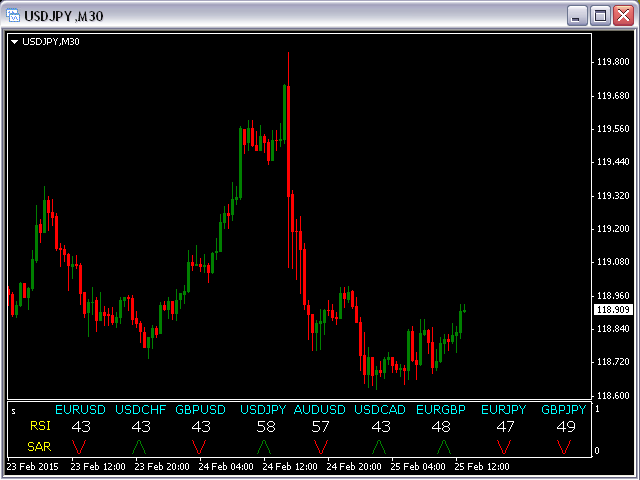The width and height of the screenshot is (640, 480).
Task: Select the AUDUSD pair label
Action: [x=320, y=409]
